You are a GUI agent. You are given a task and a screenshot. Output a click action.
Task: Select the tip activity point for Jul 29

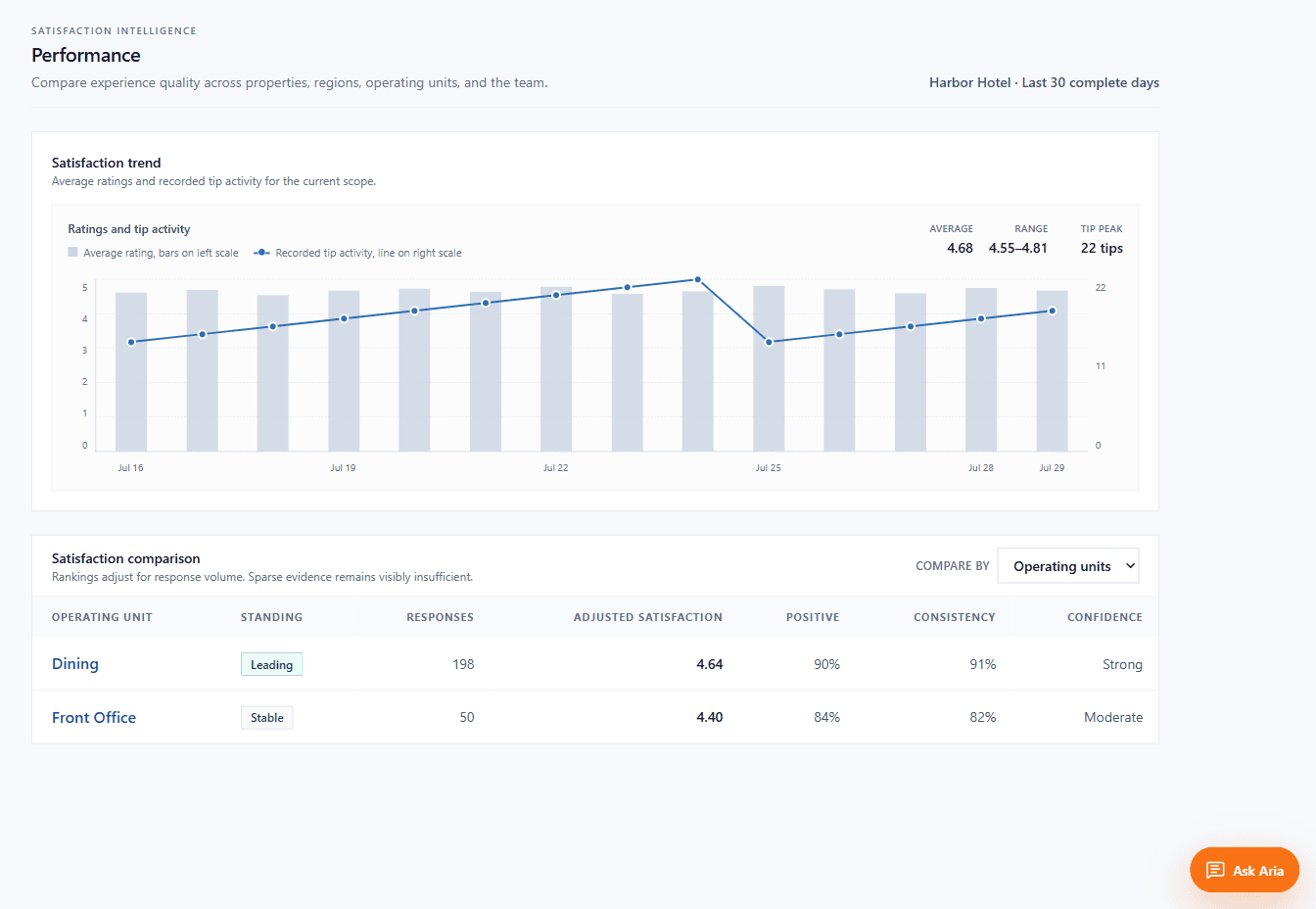pyautogui.click(x=1053, y=311)
